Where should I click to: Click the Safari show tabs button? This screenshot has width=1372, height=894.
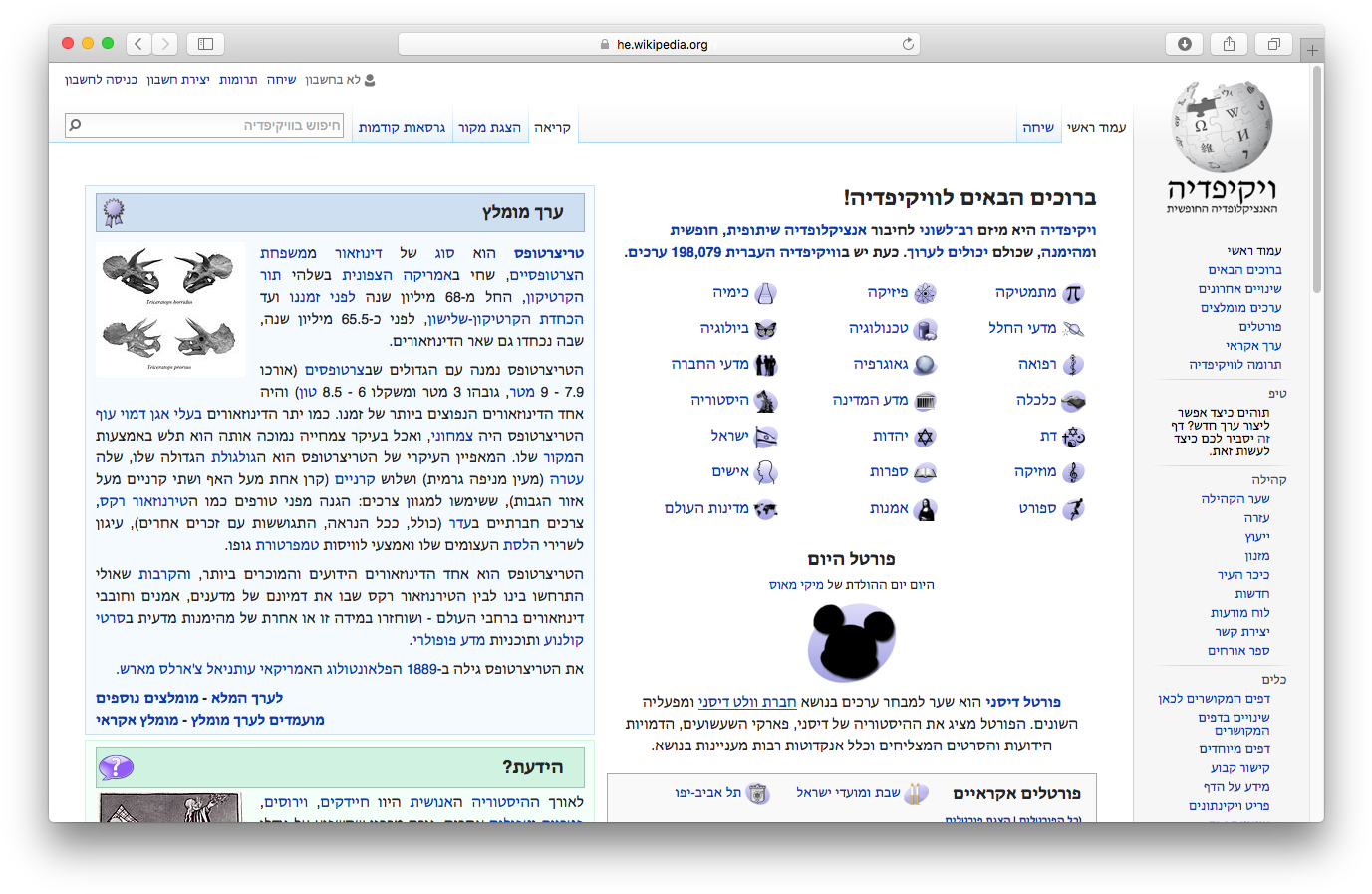[1273, 44]
